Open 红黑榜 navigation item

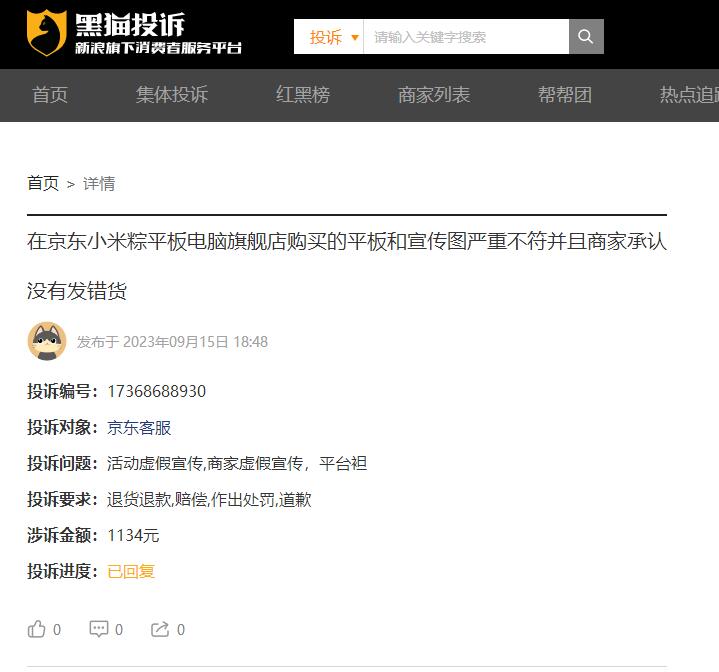(x=303, y=95)
